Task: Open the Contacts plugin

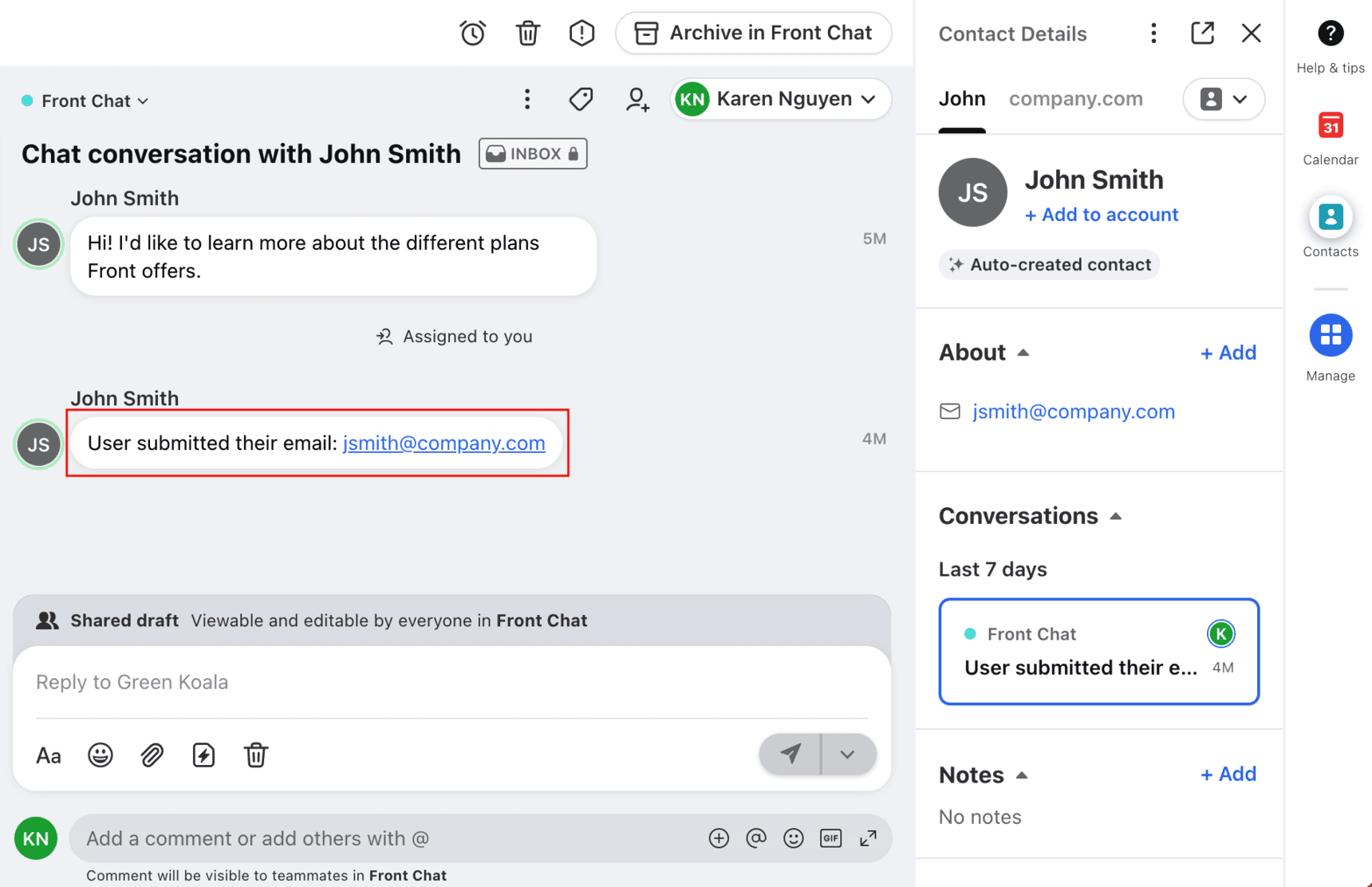Action: click(x=1331, y=228)
